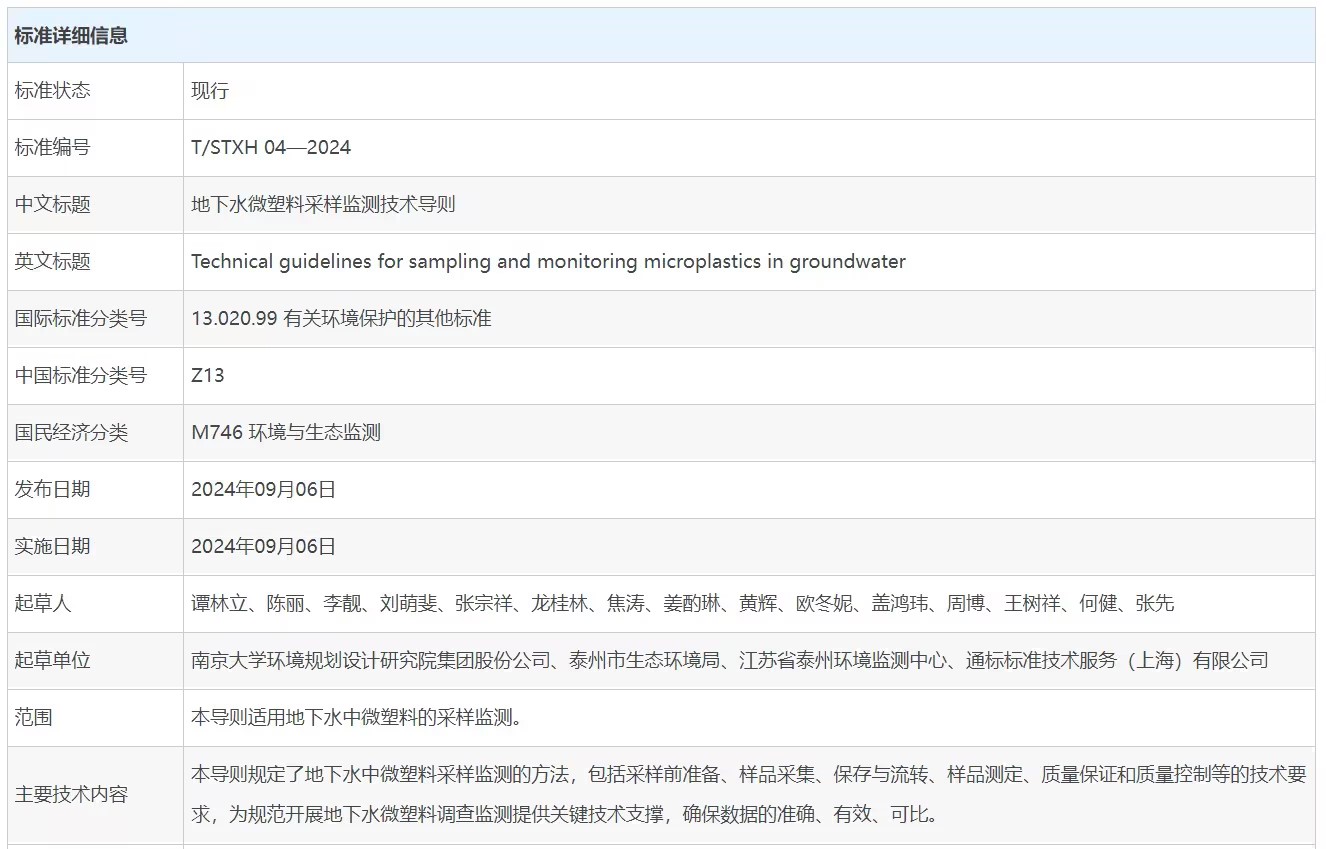Image resolution: width=1326 pixels, height=849 pixels.
Task: Click the classification value Z13
Action: pyautogui.click(x=208, y=376)
